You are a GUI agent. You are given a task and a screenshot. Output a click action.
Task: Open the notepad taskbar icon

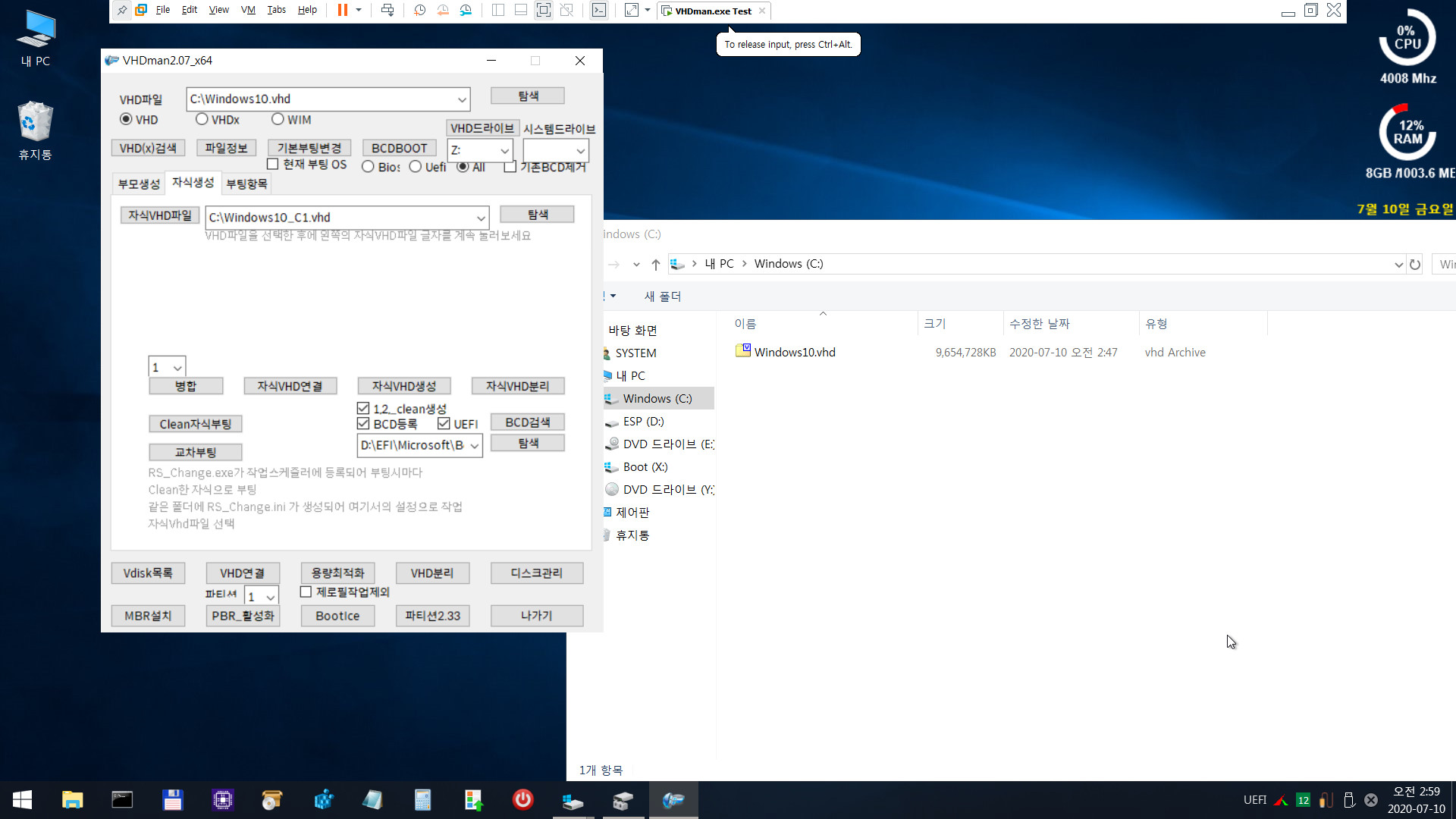point(372,800)
